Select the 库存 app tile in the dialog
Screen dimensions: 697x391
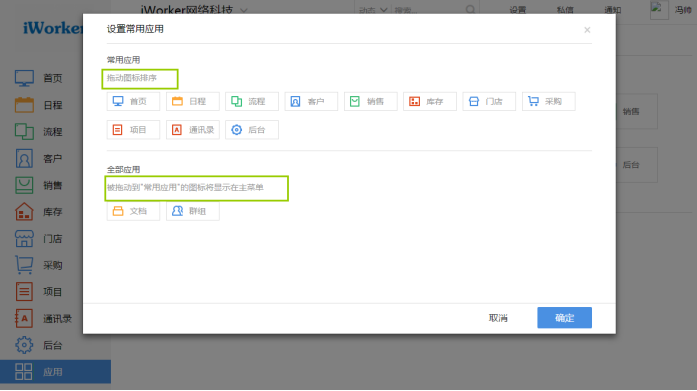click(429, 101)
